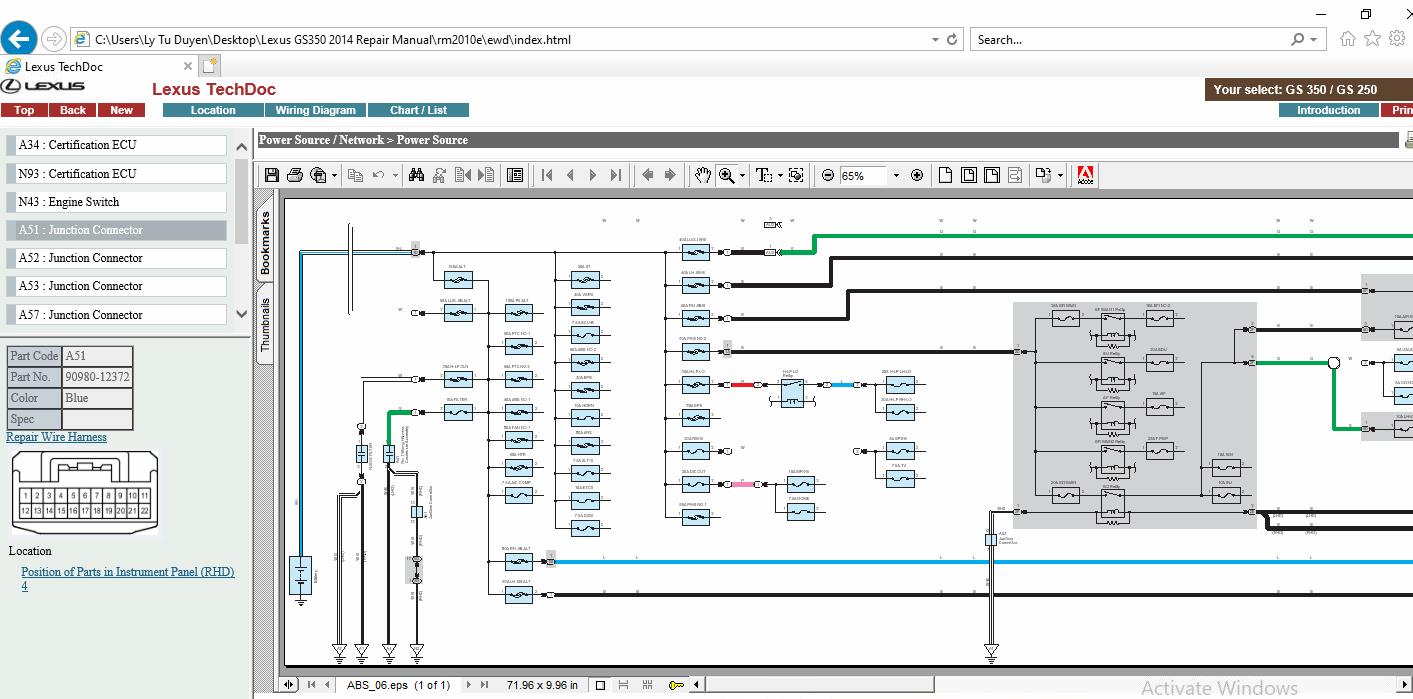
Task: Set Fit Width page view
Action: click(991, 175)
